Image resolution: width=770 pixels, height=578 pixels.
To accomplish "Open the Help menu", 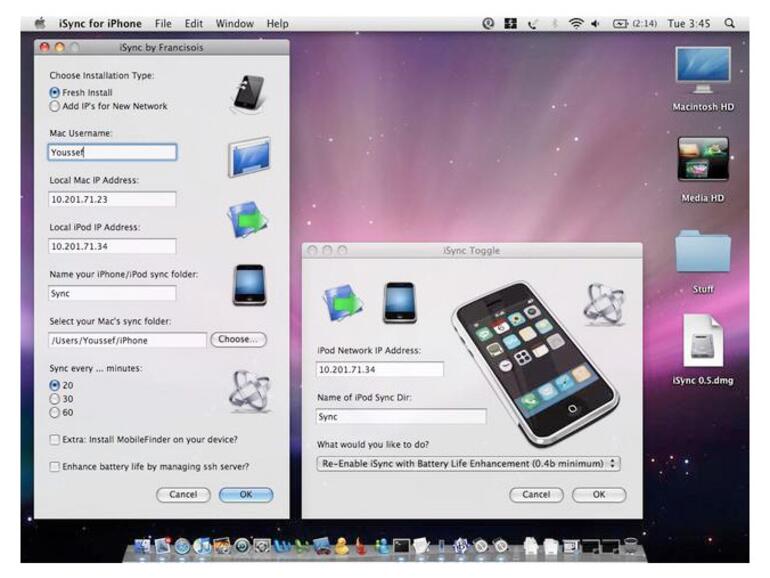I will pos(277,24).
